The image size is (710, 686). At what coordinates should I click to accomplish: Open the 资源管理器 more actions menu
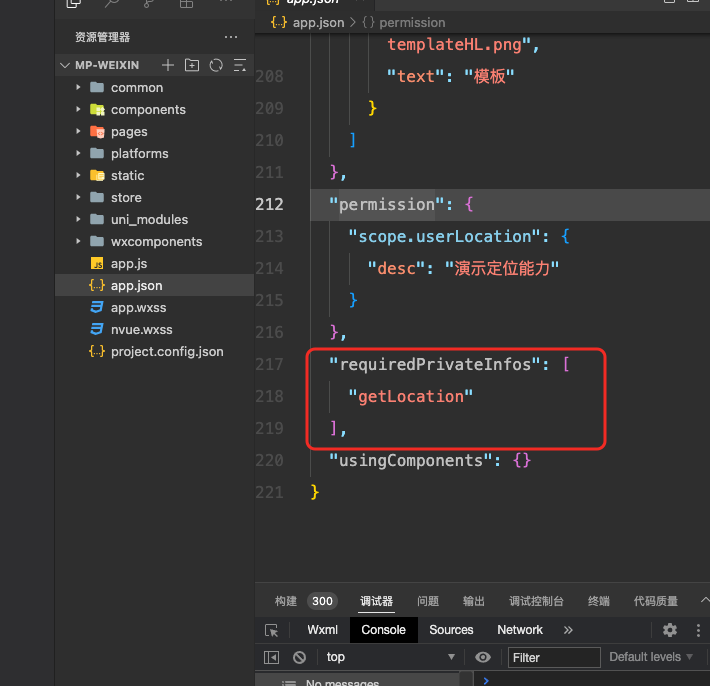pyautogui.click(x=232, y=37)
